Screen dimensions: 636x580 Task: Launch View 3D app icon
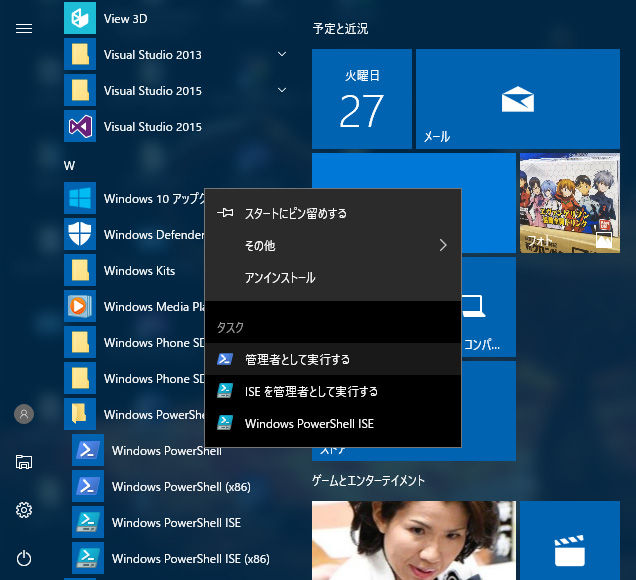click(80, 18)
